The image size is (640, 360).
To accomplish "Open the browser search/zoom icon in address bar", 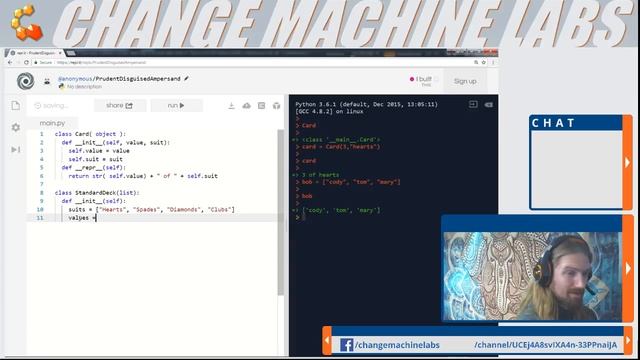I will (x=476, y=62).
